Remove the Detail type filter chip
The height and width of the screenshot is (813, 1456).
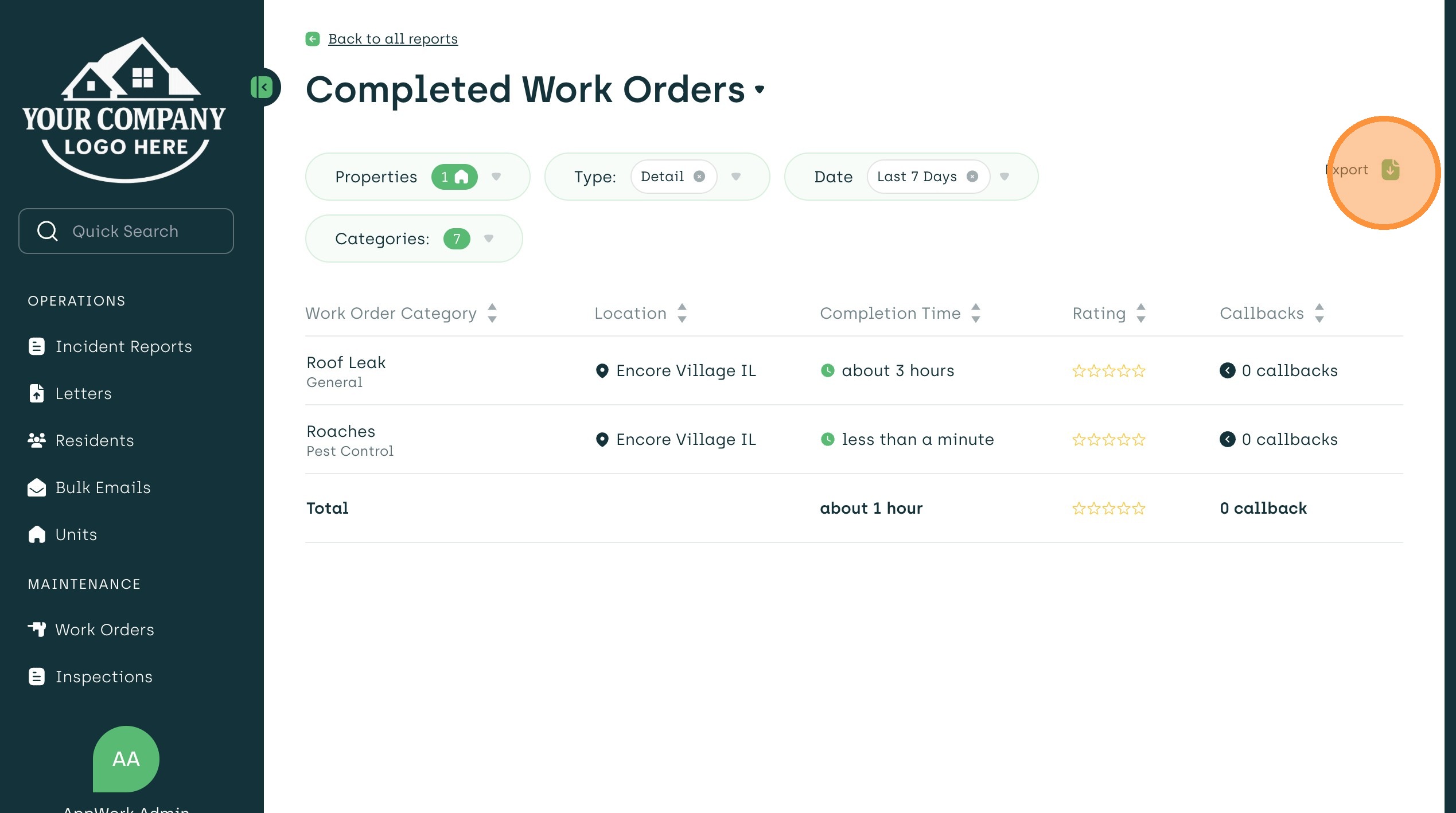click(699, 177)
